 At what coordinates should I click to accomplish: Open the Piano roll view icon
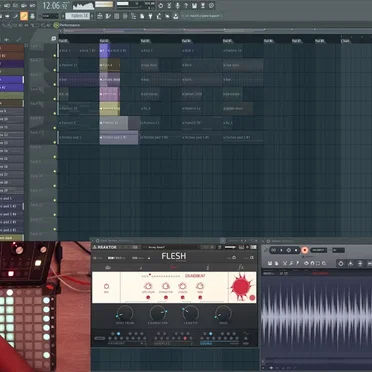point(108,16)
